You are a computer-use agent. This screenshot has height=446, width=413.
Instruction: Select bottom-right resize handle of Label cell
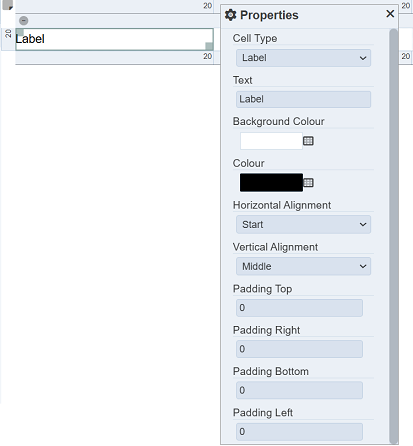(x=209, y=46)
